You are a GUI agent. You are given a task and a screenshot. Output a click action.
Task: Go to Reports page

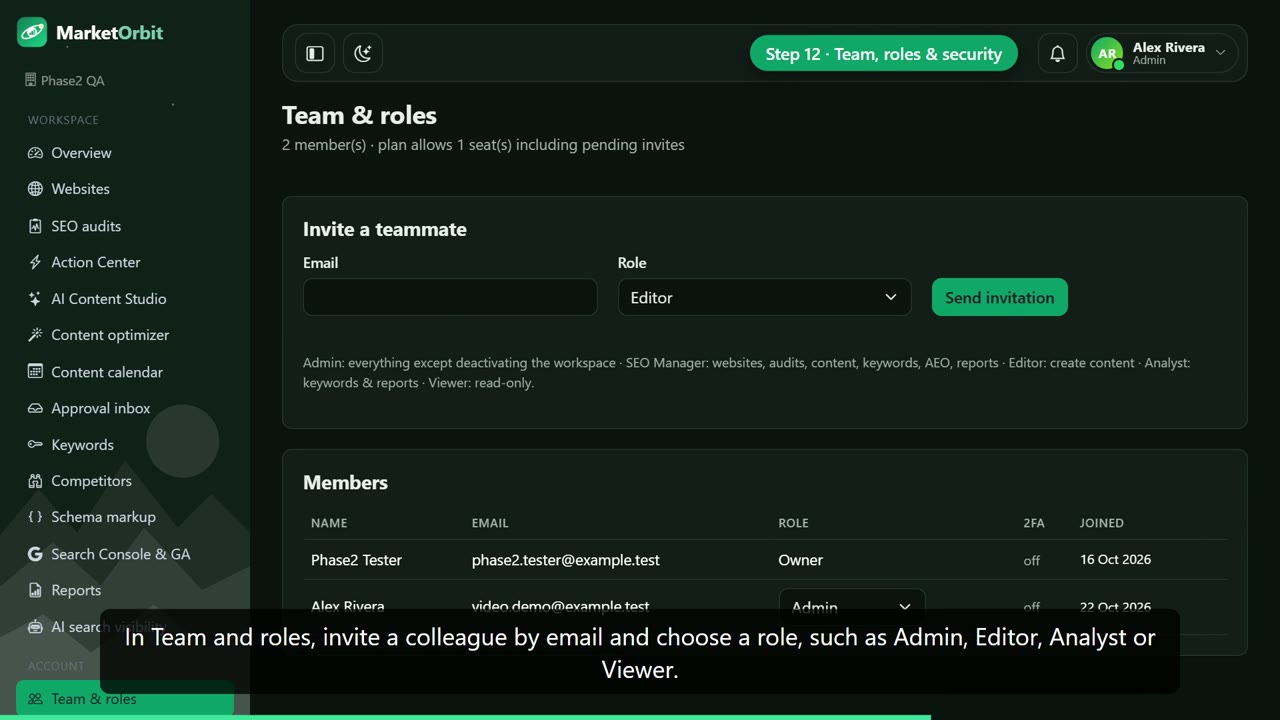125,590
